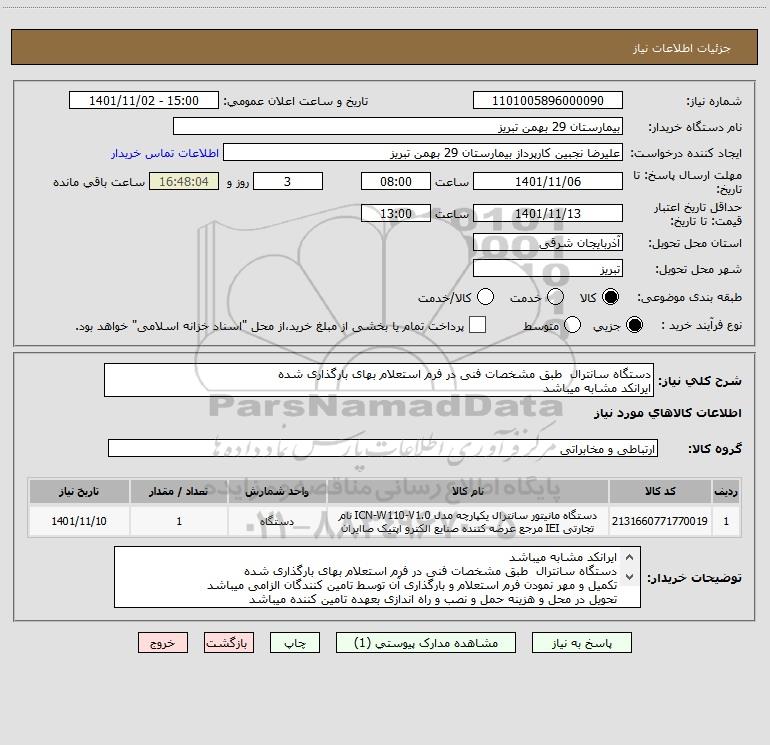Click the استان محل تحویل label
Image resolution: width=770 pixels, height=745 pixels.
point(695,243)
